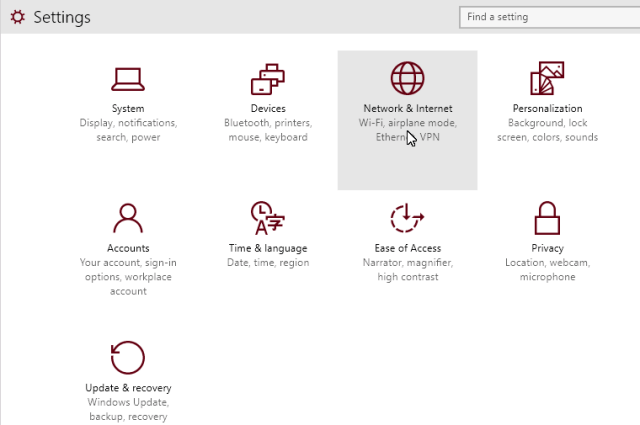The image size is (640, 425).
Task: Click the Update & recovery label
Action: [x=128, y=388]
